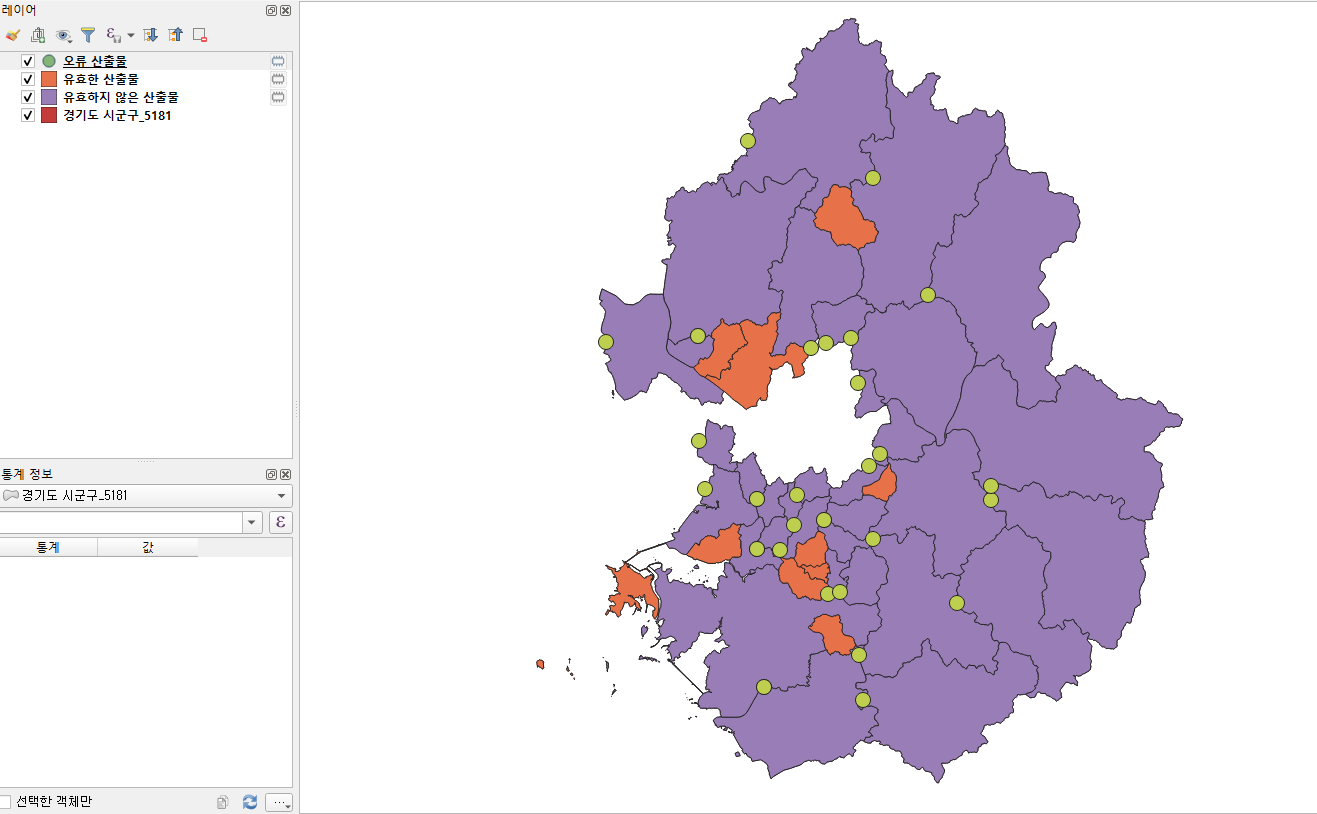Image resolution: width=1317 pixels, height=814 pixels.
Task: Click the green circle symbol of 오류 산출물
Action: pos(49,61)
